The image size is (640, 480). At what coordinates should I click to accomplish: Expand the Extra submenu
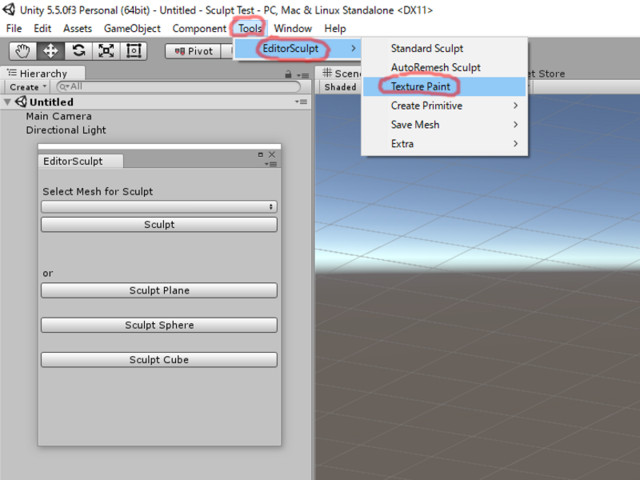click(x=444, y=144)
